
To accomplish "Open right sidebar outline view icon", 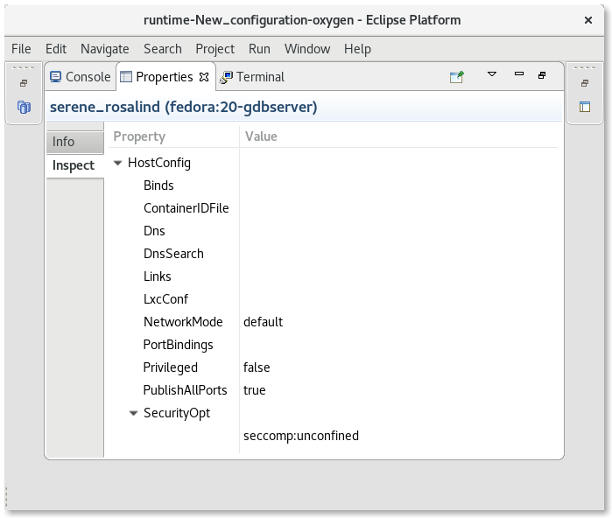I will click(585, 107).
